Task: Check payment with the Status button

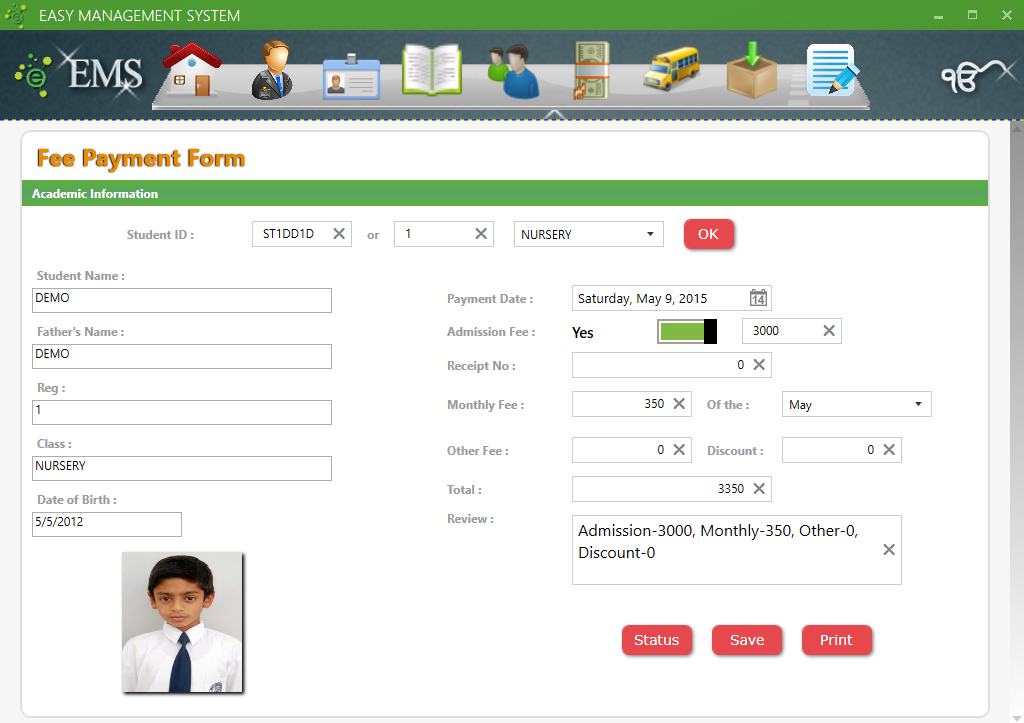Action: (x=656, y=640)
